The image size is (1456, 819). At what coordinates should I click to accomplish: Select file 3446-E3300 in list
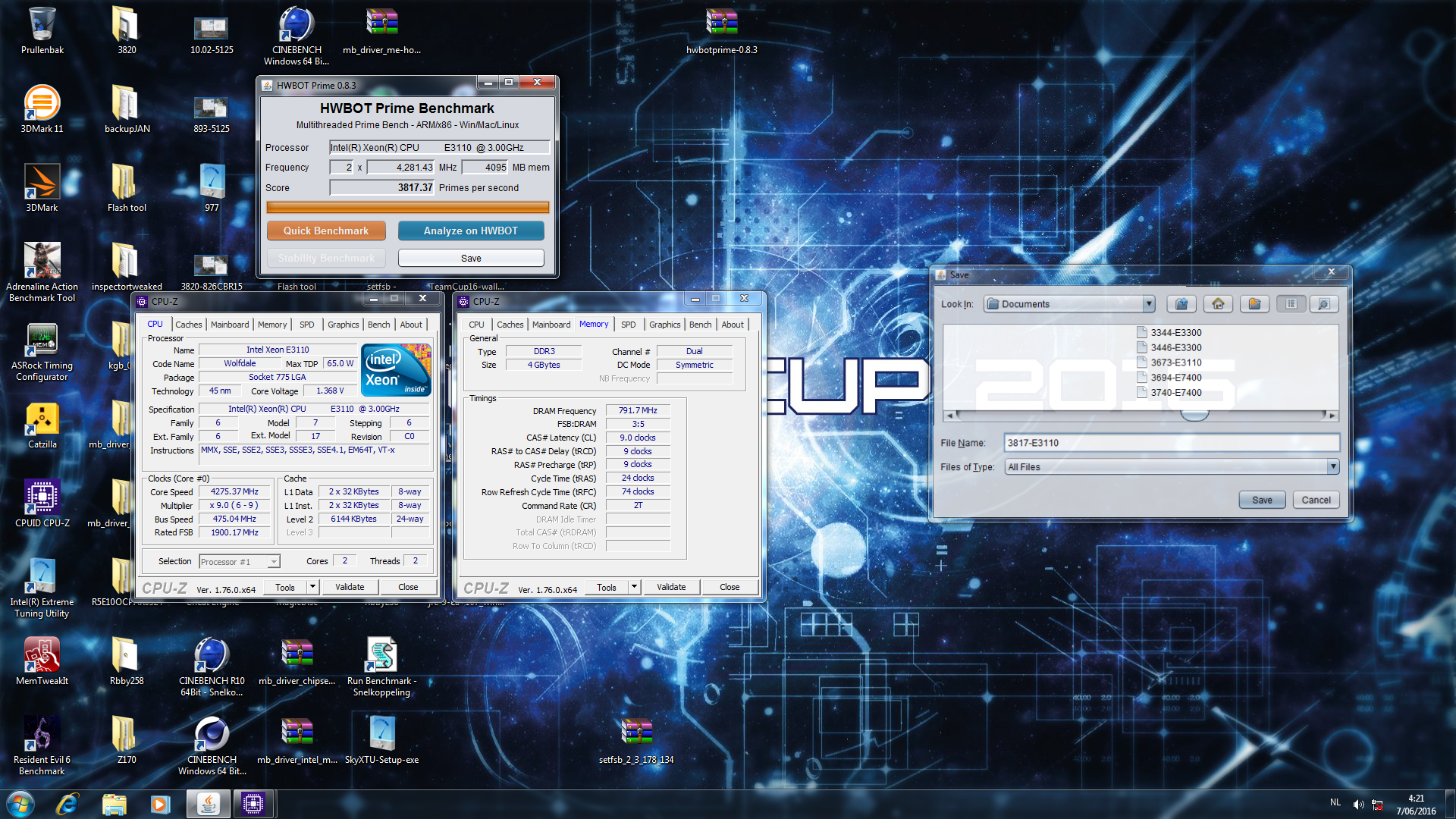(1169, 347)
